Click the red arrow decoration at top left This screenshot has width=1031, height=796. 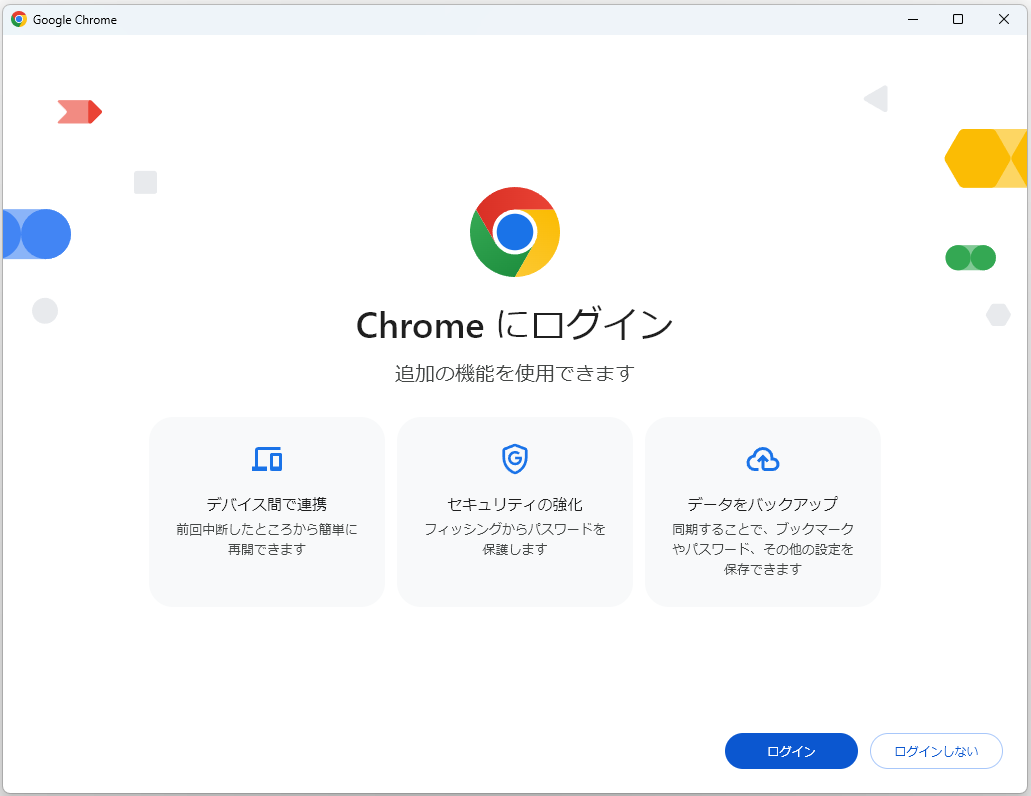[79, 112]
